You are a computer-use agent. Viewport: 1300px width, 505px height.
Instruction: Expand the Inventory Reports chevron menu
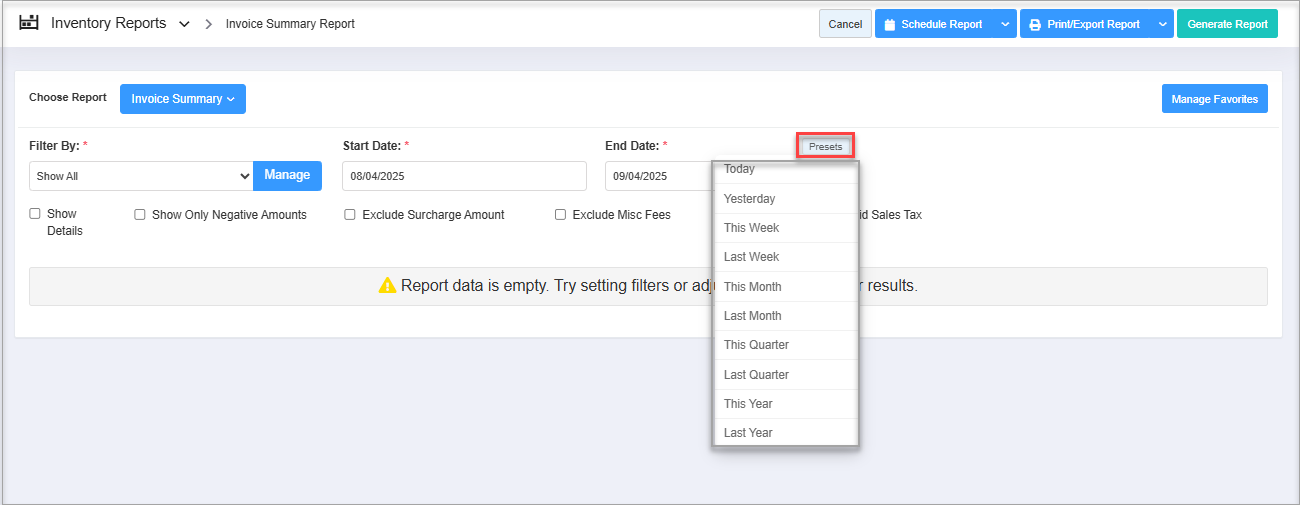[184, 24]
